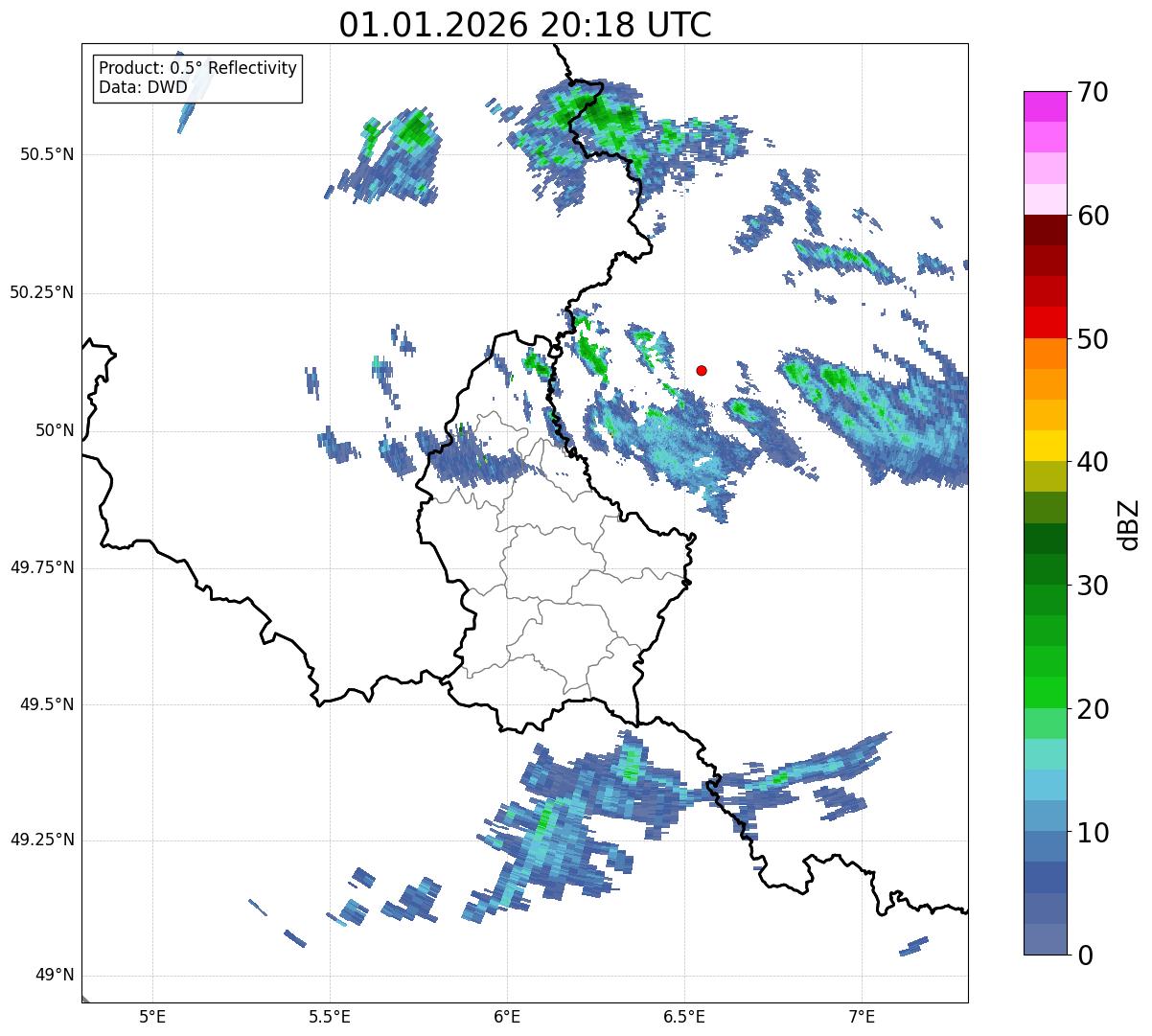This screenshot has height=1036, width=1152.
Task: Click the orange colorbar swatch below 50
Action: point(1046,354)
